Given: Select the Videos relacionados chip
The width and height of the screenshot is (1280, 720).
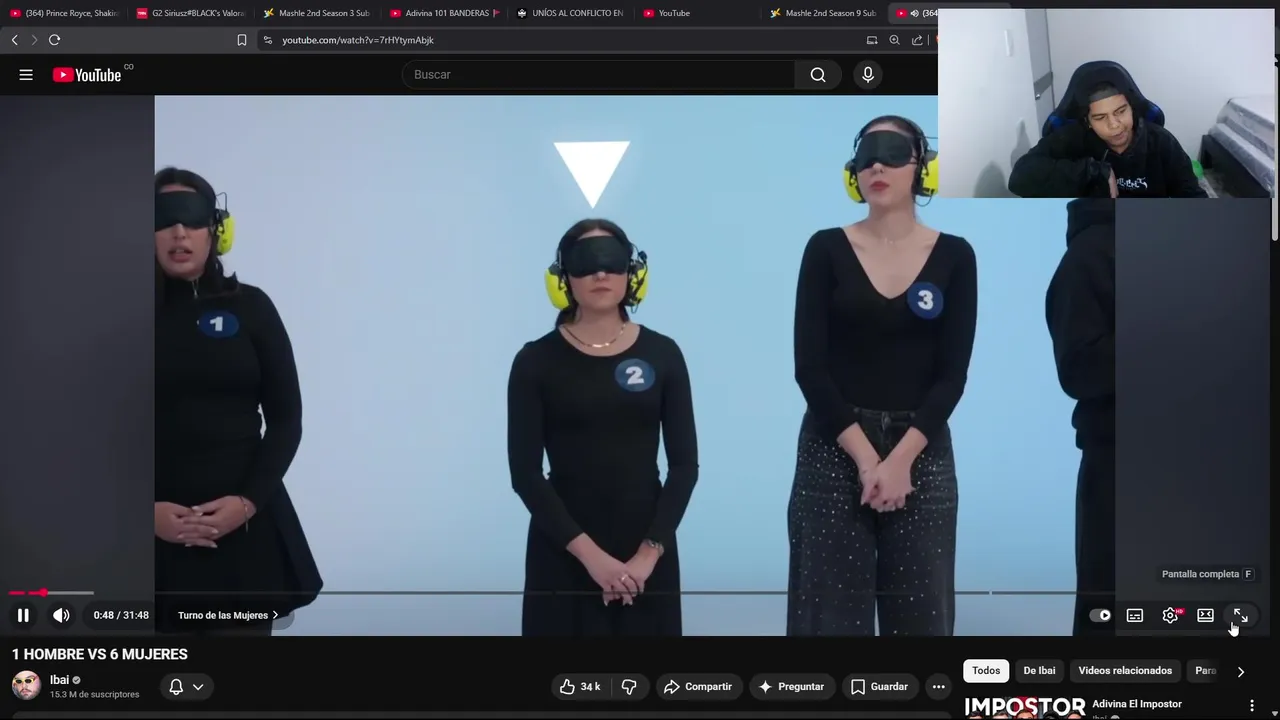Looking at the screenshot, I should point(1125,671).
